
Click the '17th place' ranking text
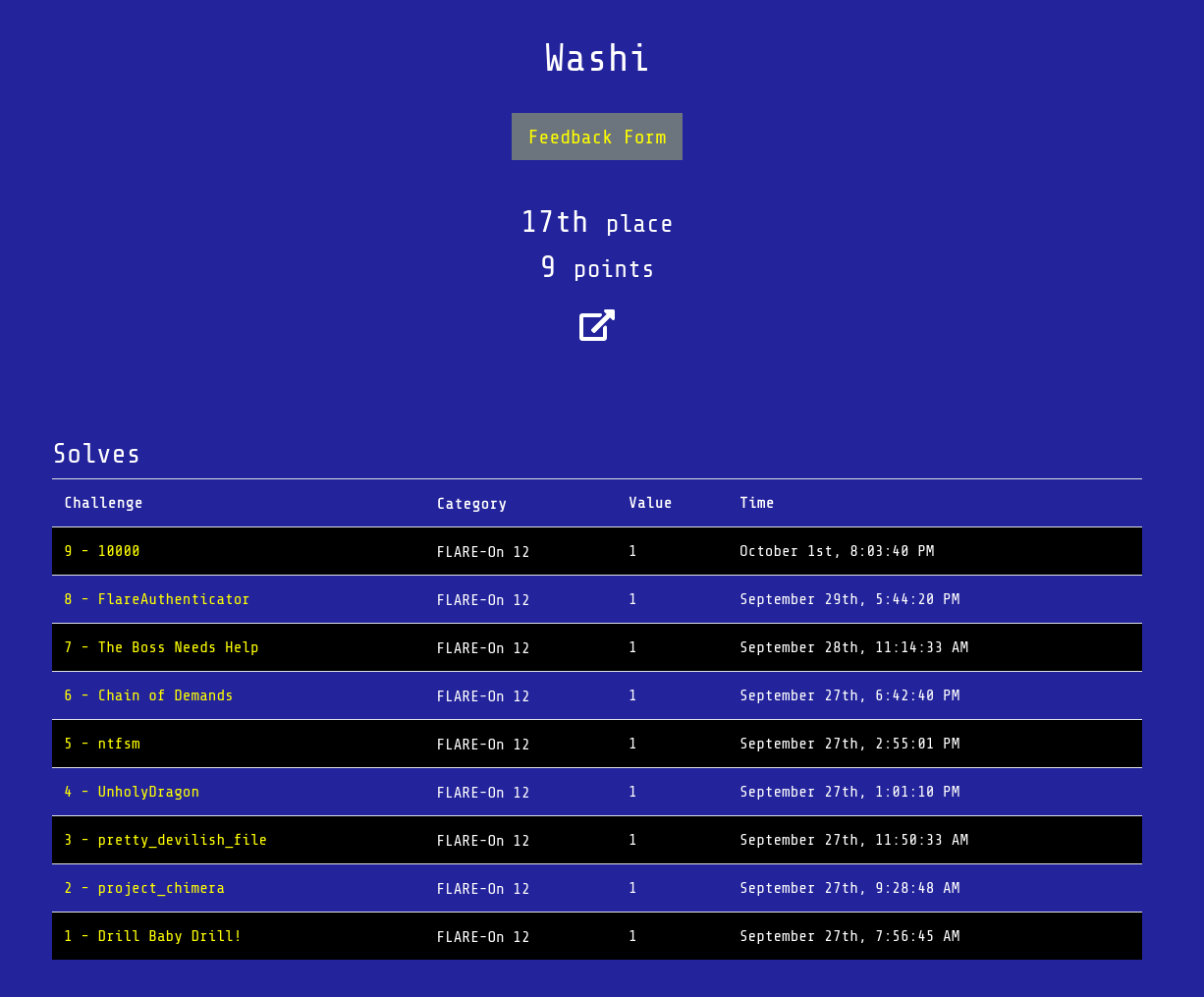click(x=596, y=223)
